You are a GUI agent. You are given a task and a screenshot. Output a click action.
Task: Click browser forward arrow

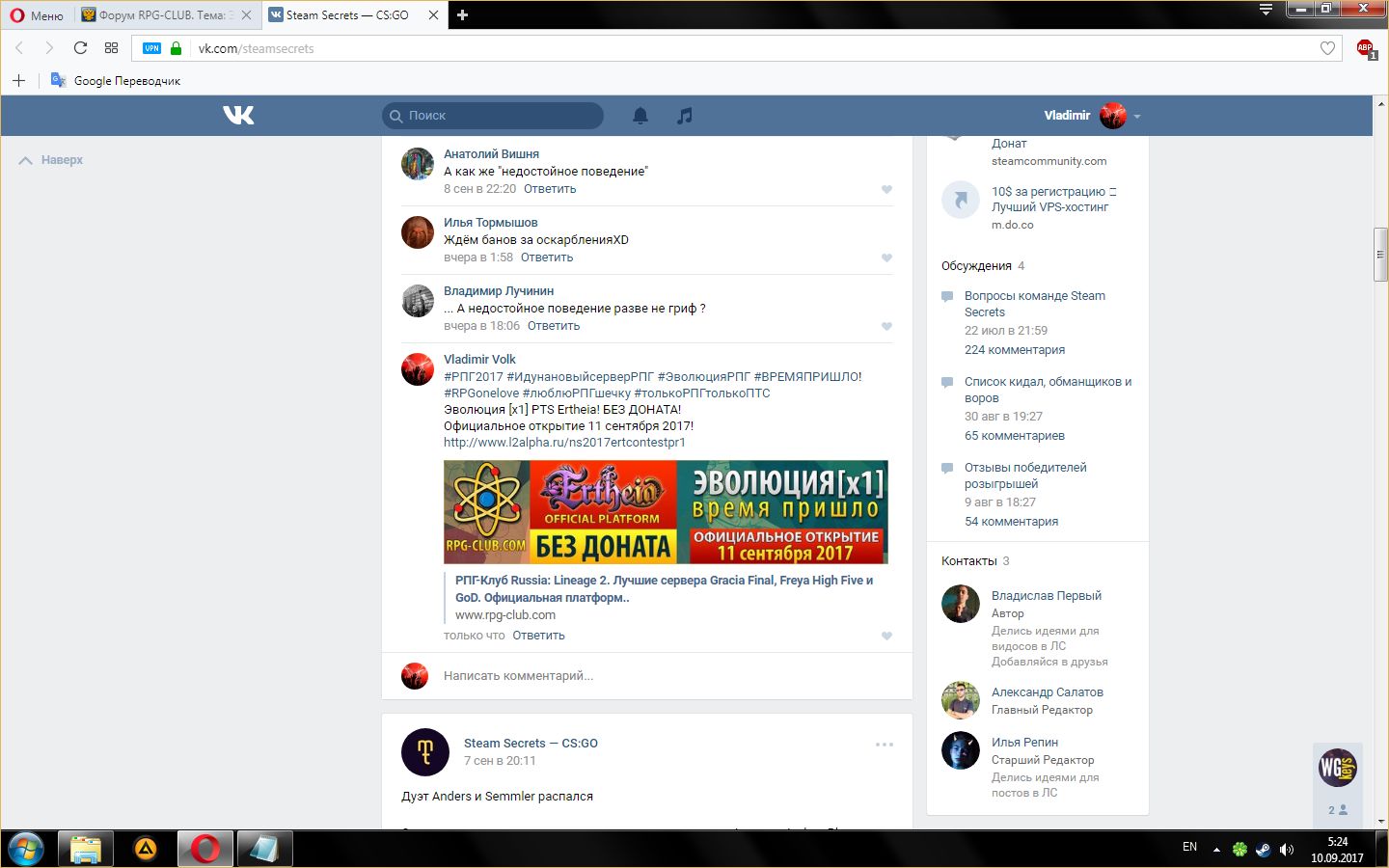49,48
